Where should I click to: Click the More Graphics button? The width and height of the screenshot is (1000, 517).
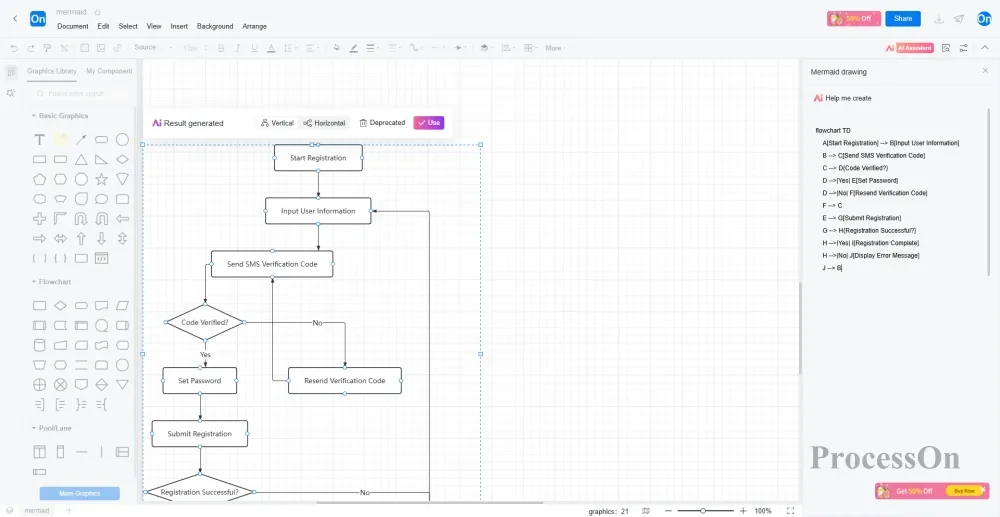point(80,493)
